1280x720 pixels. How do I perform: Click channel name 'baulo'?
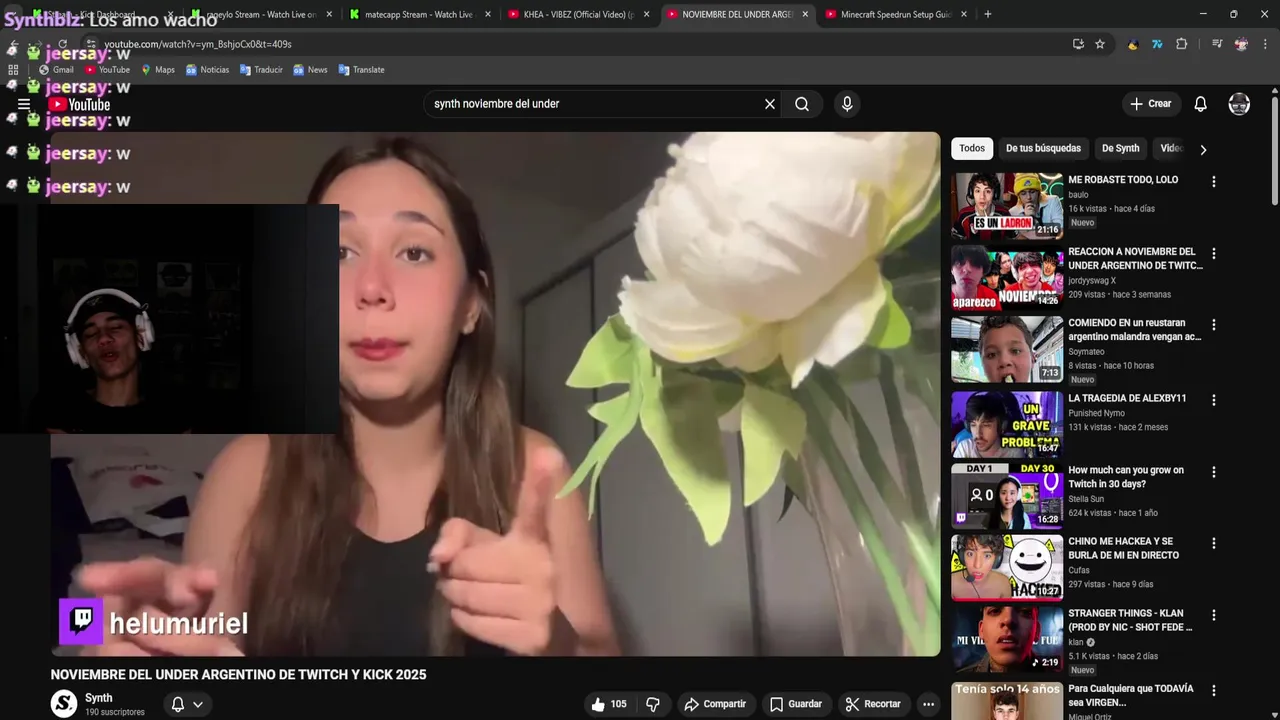tap(1078, 195)
